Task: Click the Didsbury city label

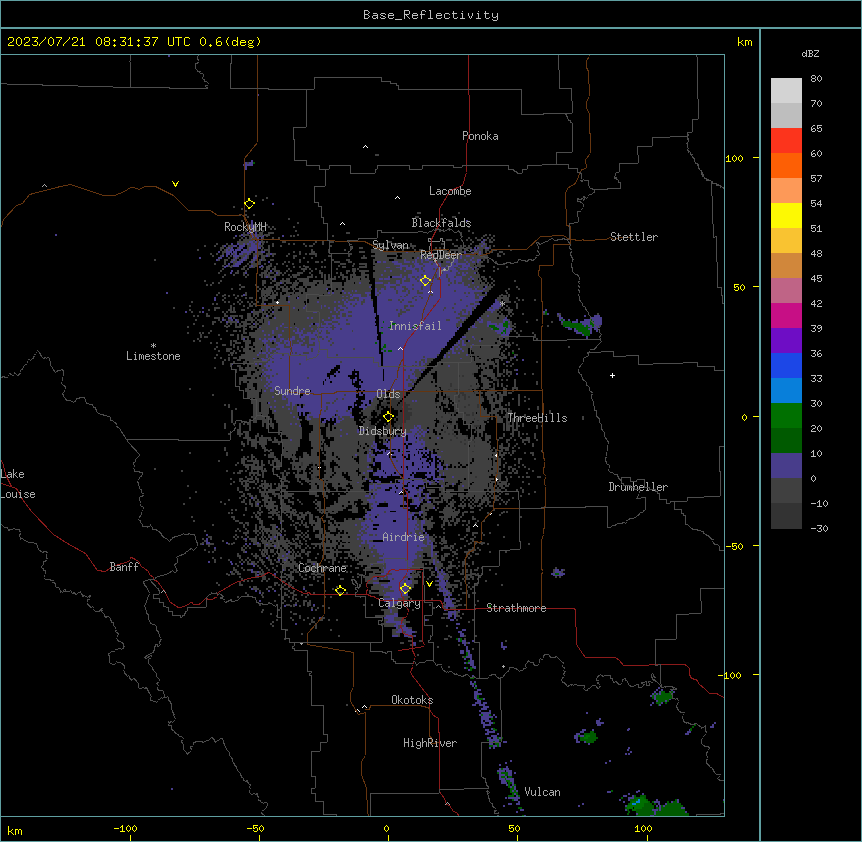Action: coord(383,431)
